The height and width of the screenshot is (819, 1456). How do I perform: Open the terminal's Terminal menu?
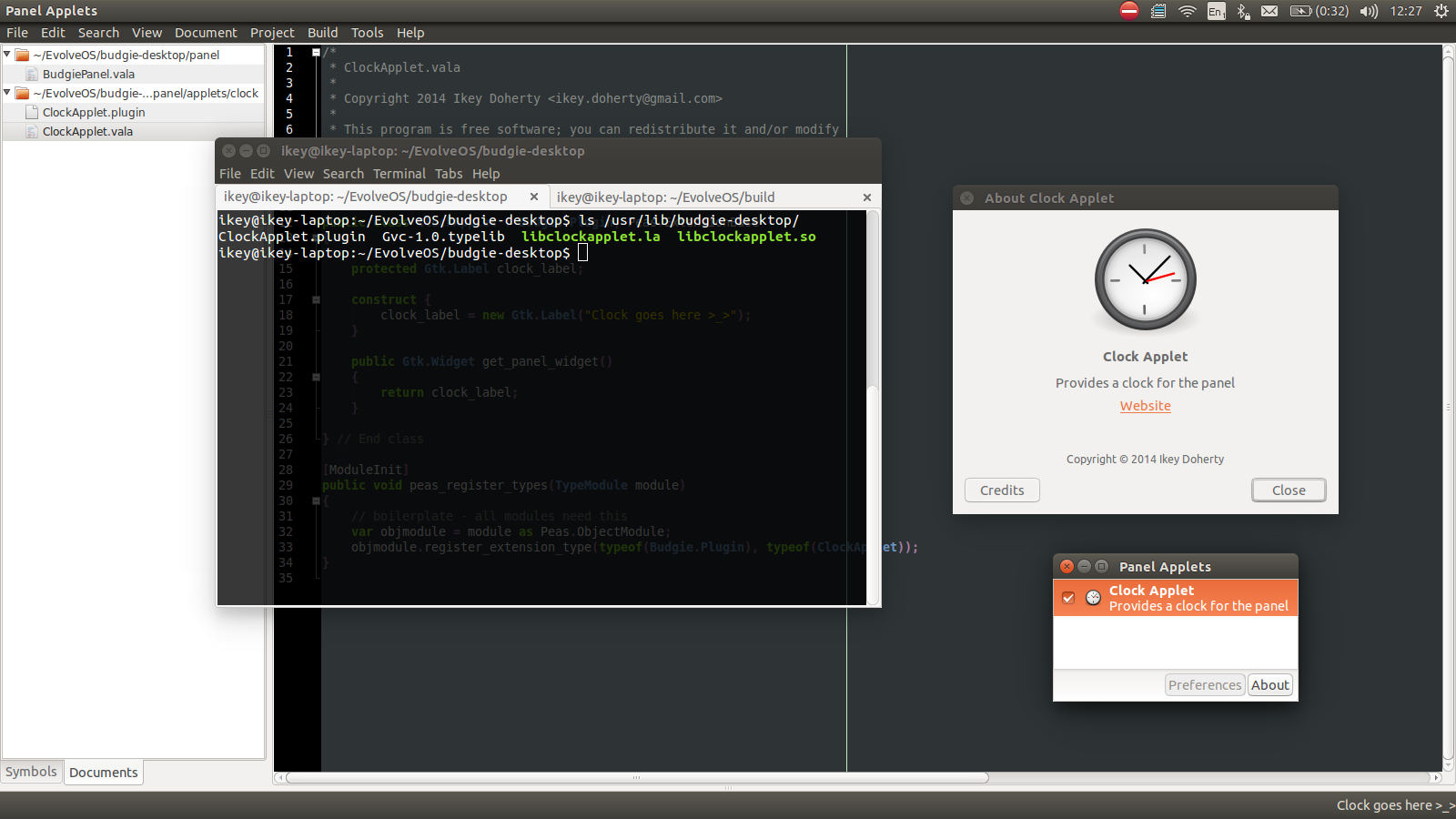pos(399,174)
